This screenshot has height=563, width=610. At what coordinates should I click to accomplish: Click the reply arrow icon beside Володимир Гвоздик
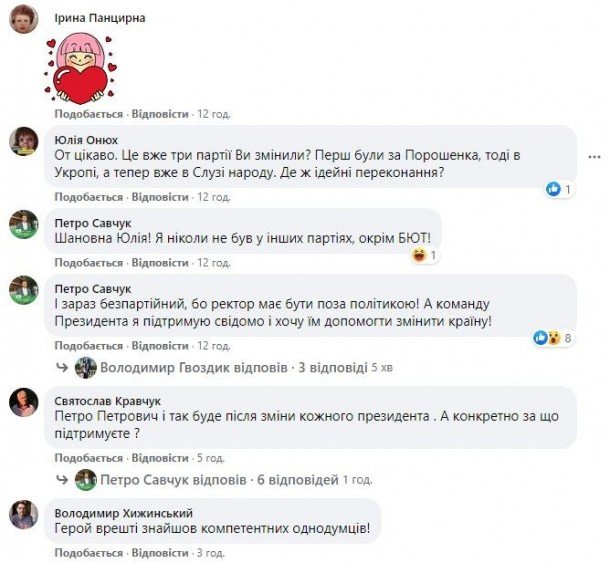63,367
